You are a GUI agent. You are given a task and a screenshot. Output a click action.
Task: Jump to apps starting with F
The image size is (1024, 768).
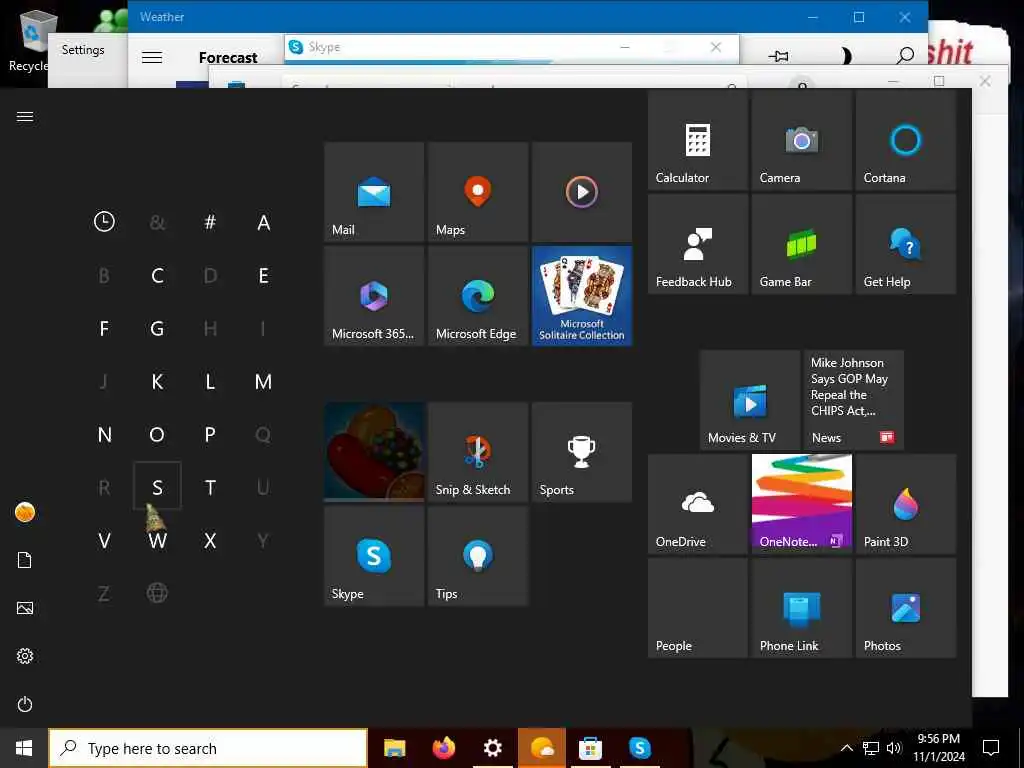(104, 328)
